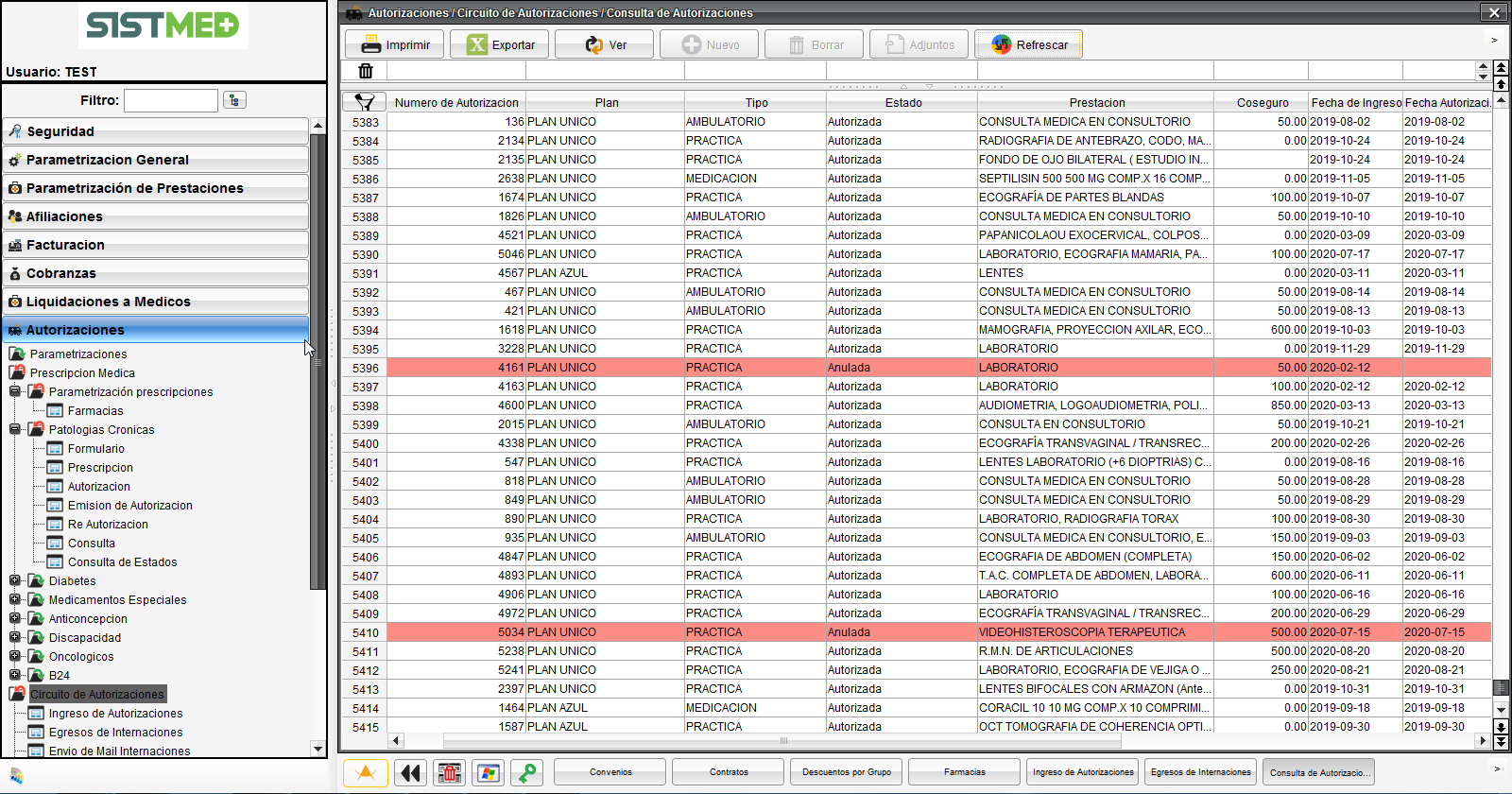
Task: Switch to the Farmacias tab
Action: pyautogui.click(x=964, y=772)
